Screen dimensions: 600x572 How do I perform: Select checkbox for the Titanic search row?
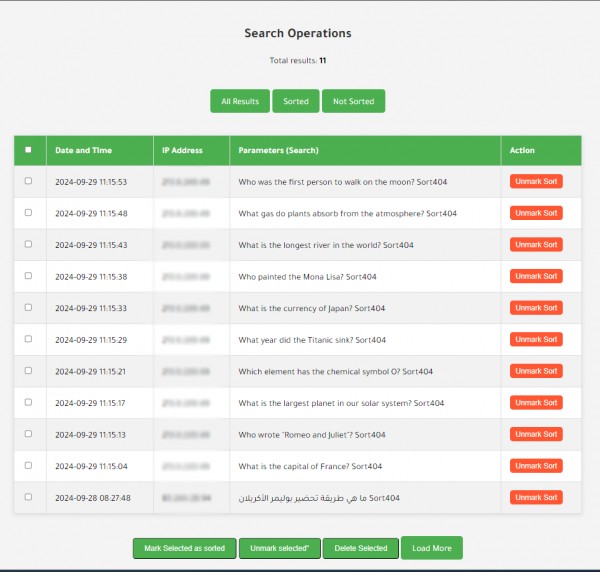click(28, 339)
